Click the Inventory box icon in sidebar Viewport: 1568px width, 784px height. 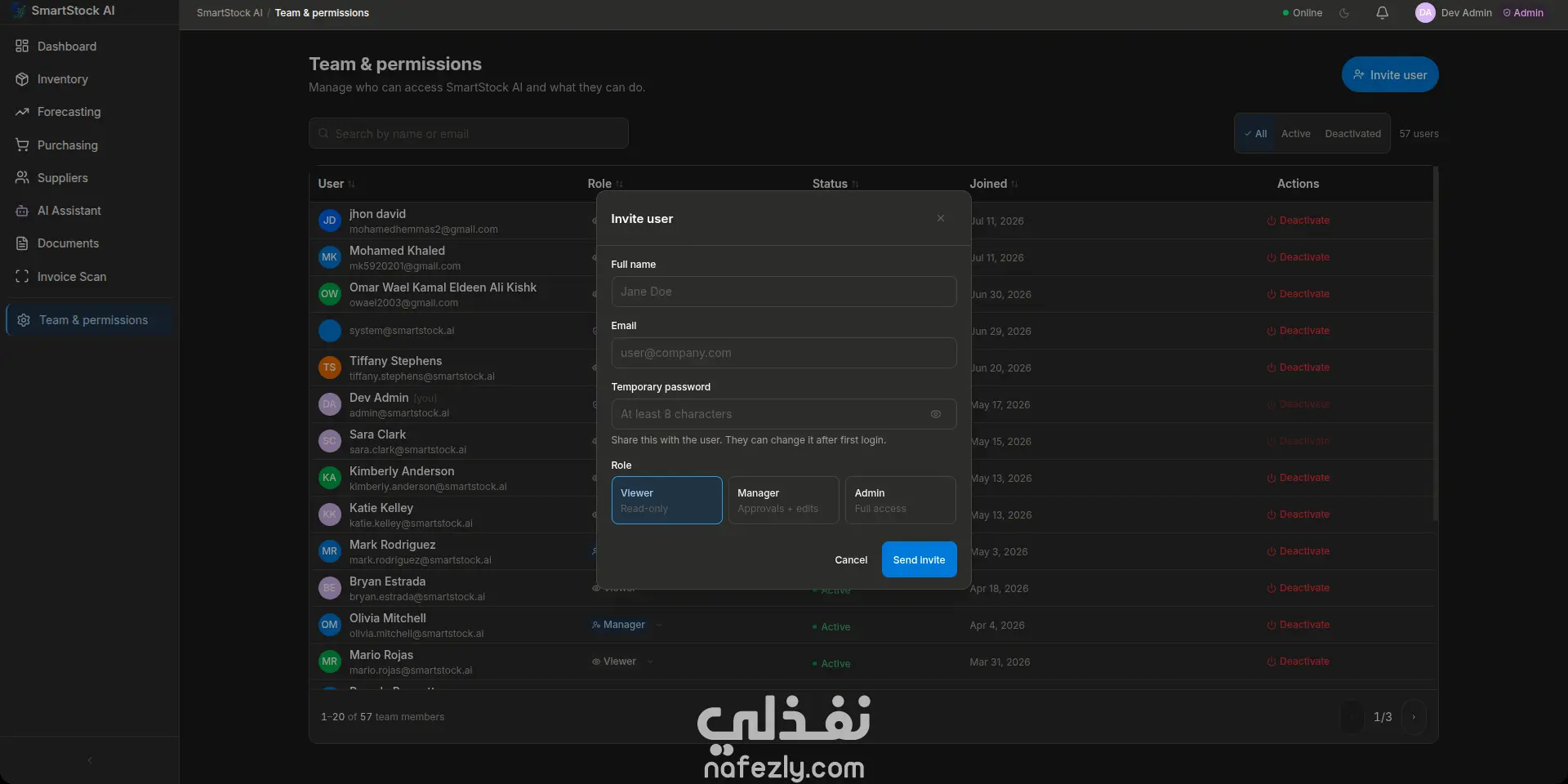(22, 79)
